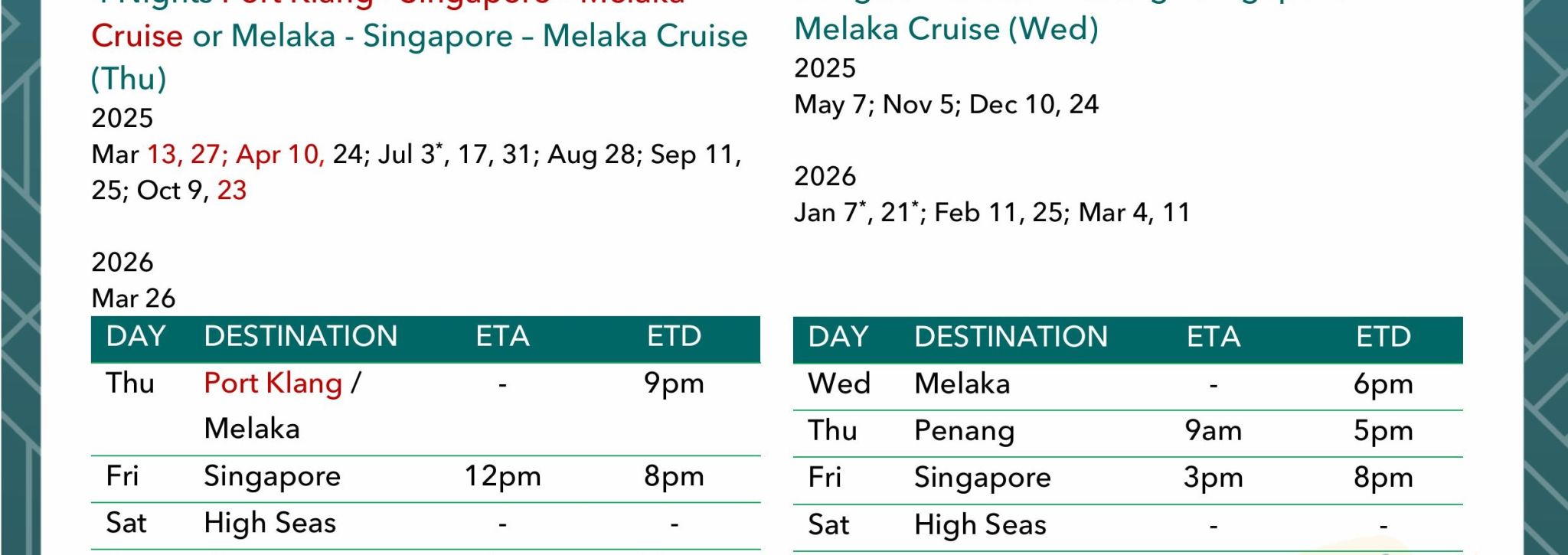Click the DAY header in right table
Screen dimensions: 1568x555
pos(838,337)
